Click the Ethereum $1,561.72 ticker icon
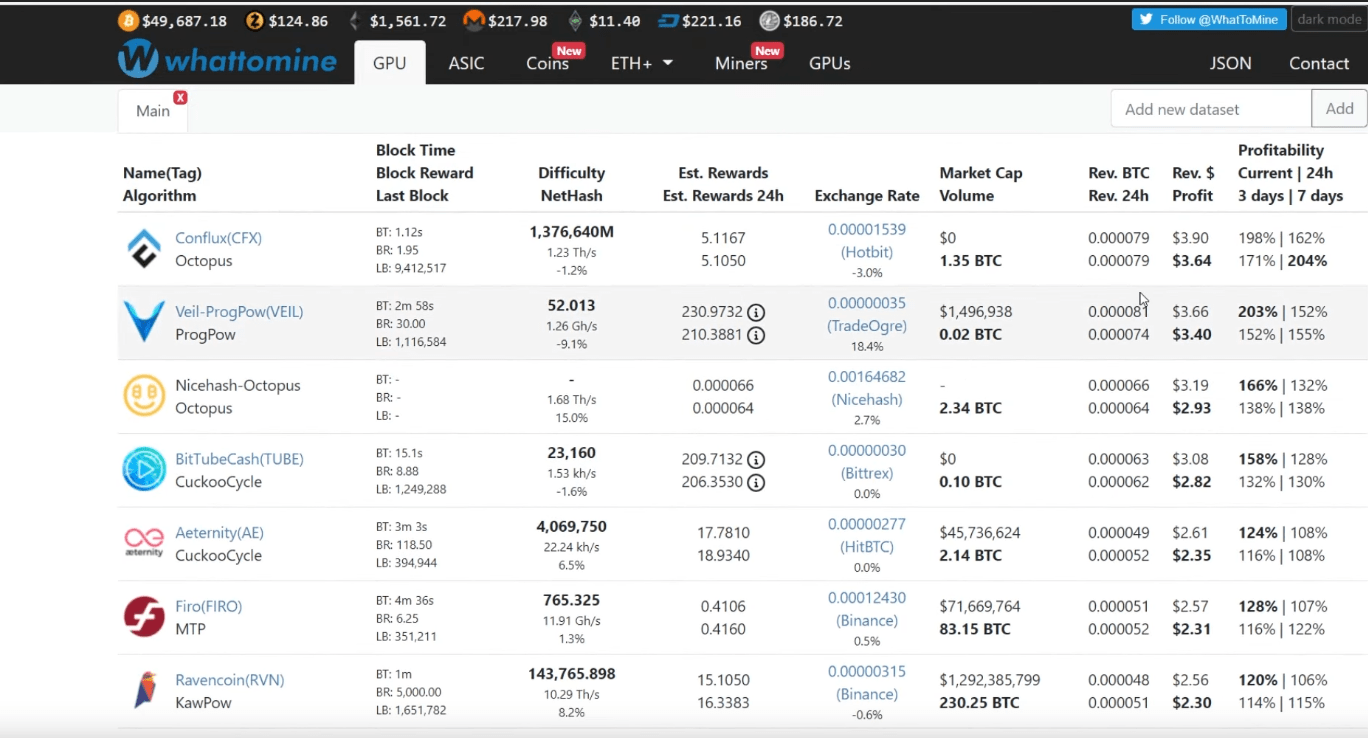 pos(357,21)
